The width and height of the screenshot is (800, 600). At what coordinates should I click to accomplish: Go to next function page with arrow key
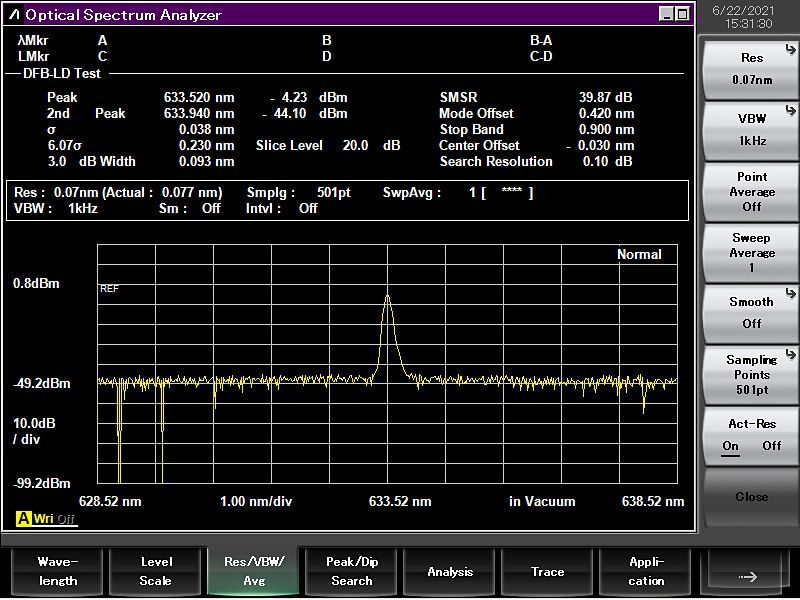(x=746, y=574)
